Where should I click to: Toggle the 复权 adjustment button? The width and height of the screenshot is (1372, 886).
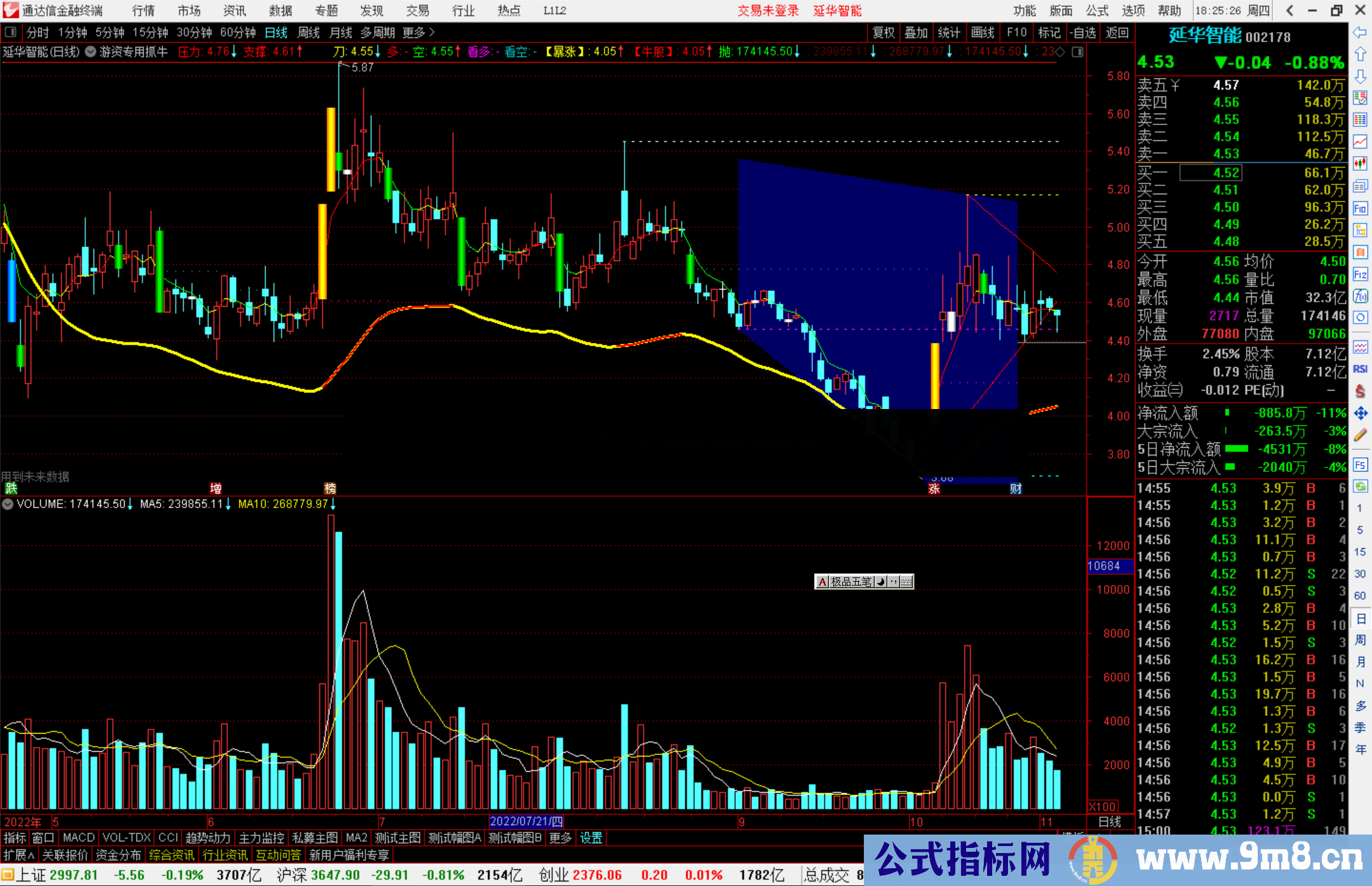click(884, 32)
